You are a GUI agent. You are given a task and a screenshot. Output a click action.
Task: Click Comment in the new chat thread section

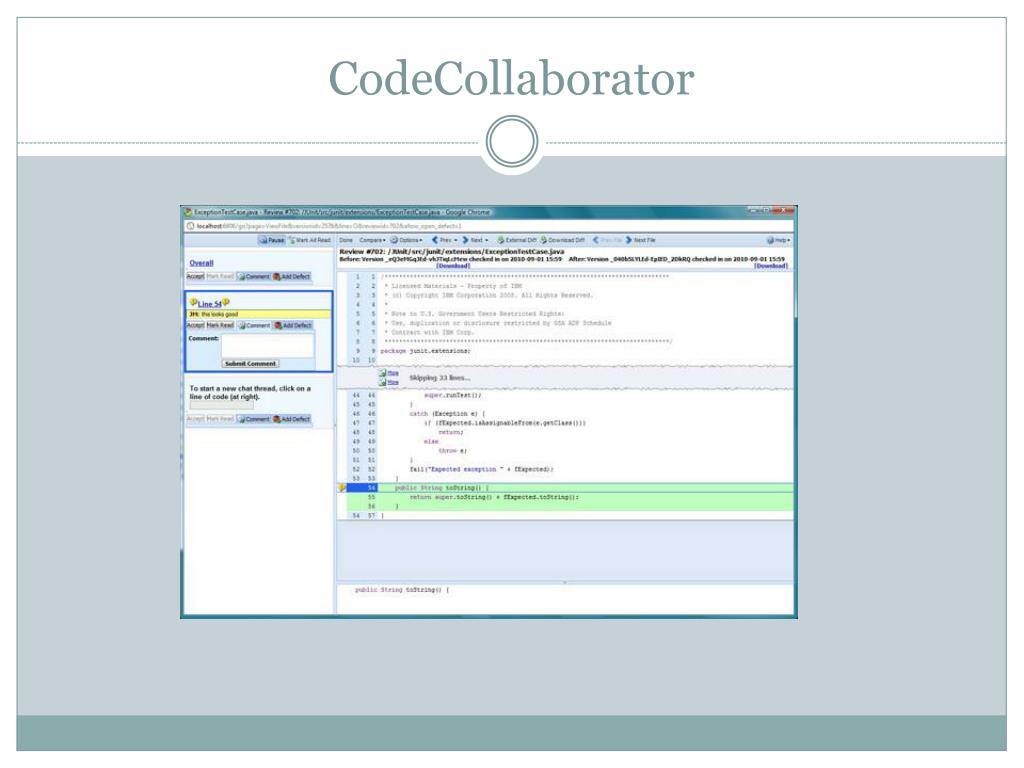click(253, 419)
